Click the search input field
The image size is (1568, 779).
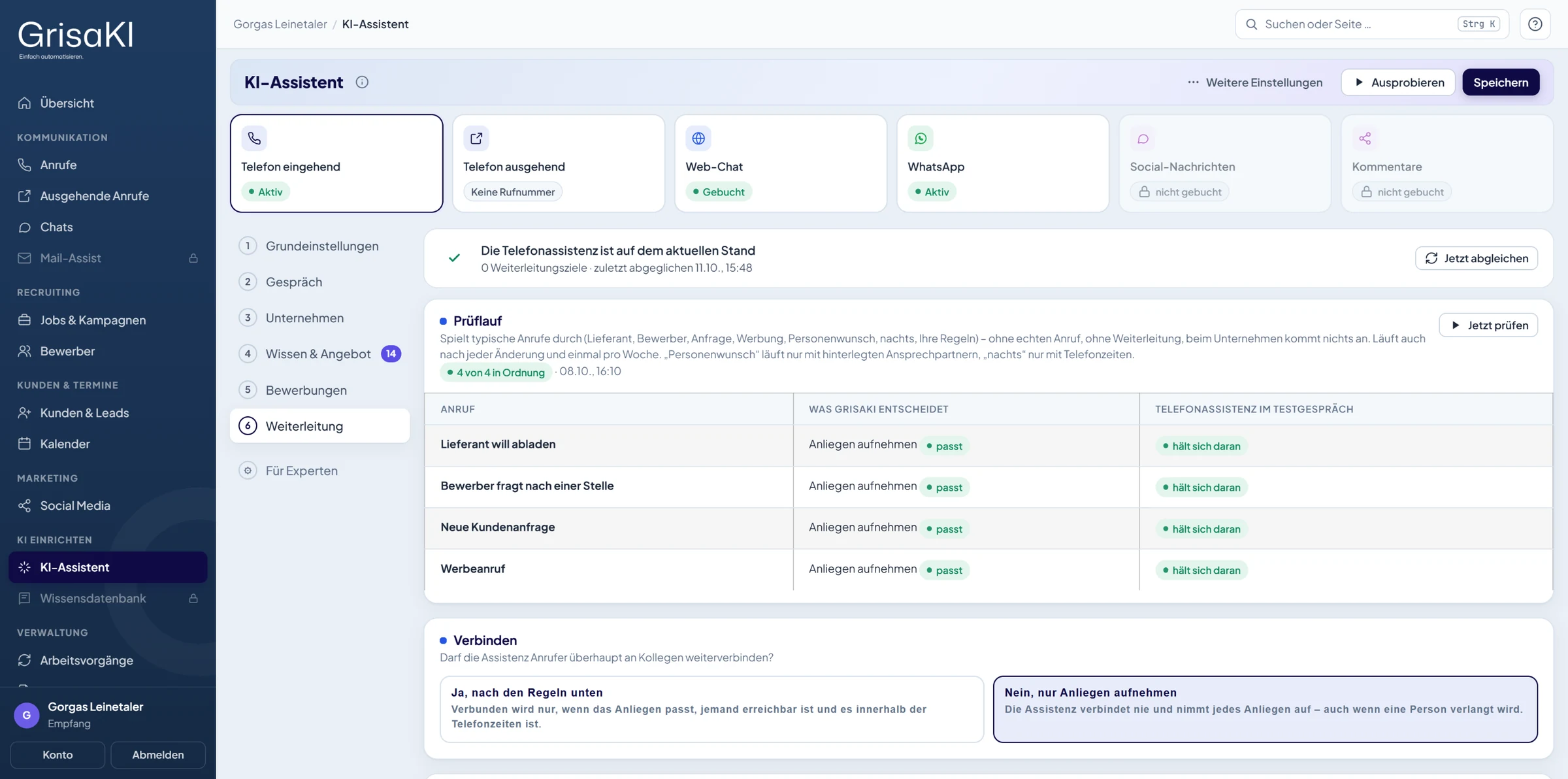click(1372, 24)
